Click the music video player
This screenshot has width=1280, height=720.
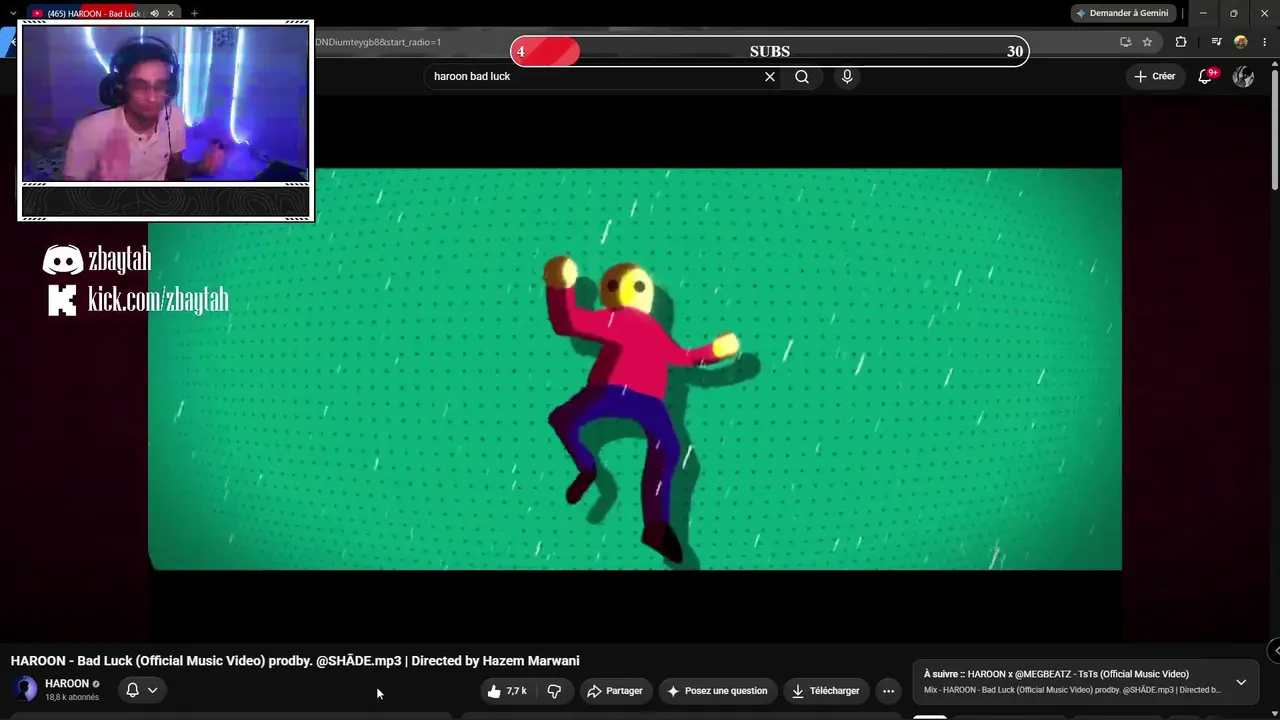coord(635,369)
